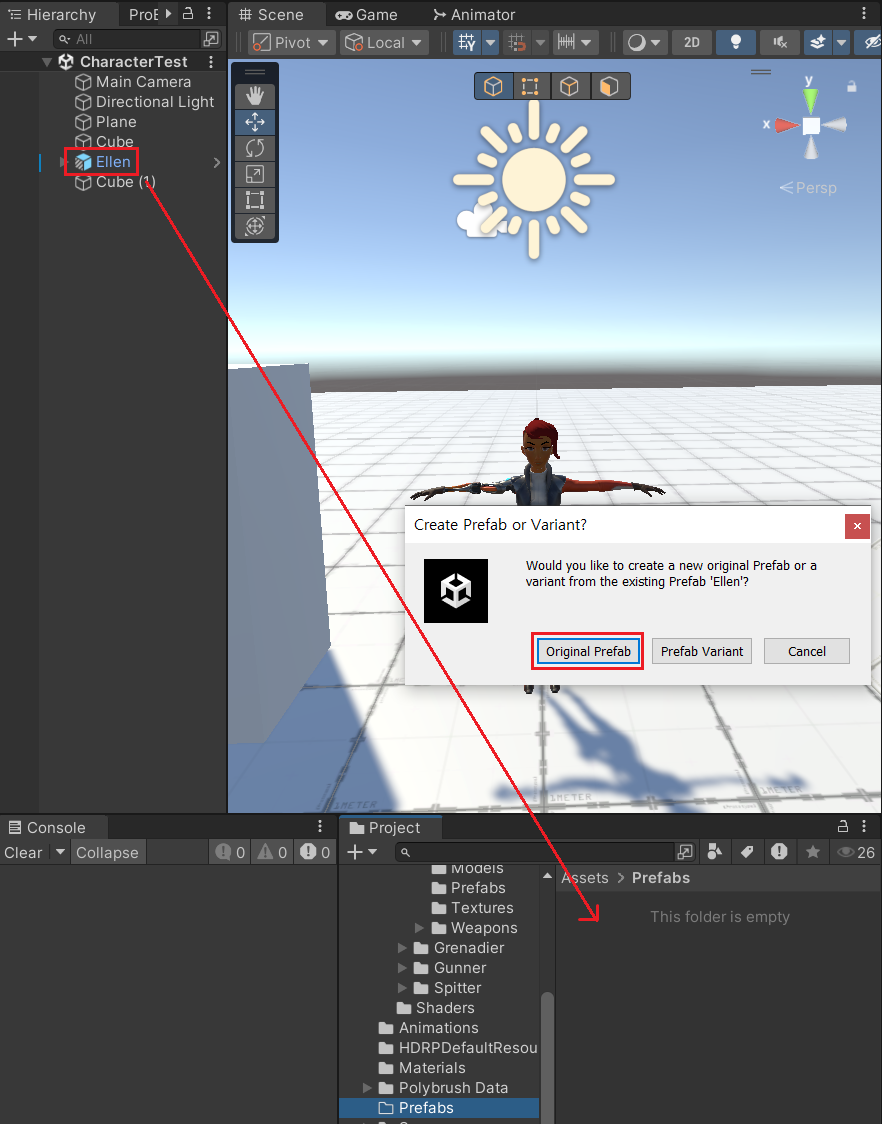The image size is (882, 1124).
Task: Lock the Project panel
Action: click(843, 827)
